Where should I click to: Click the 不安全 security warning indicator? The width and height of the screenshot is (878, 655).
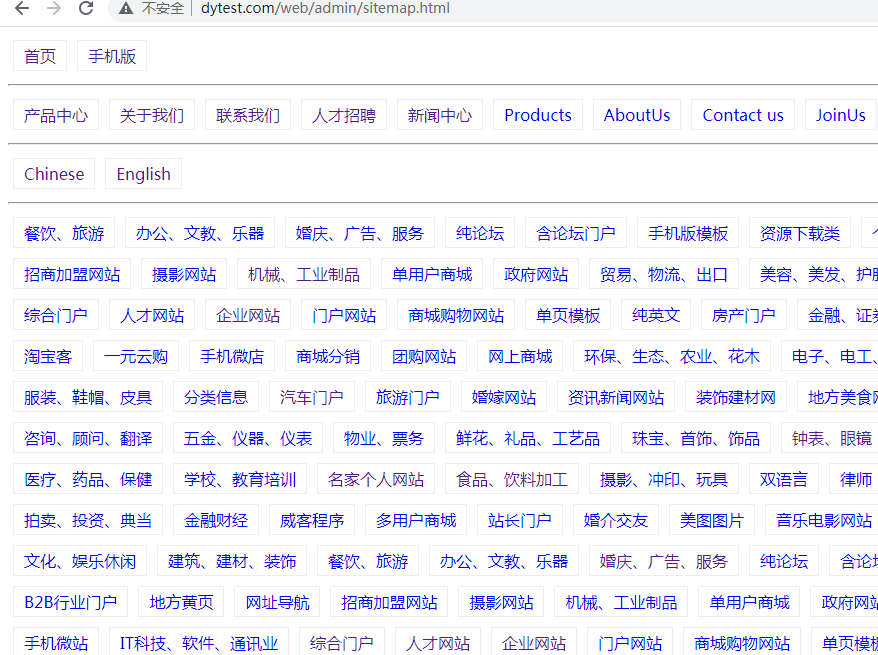[146, 10]
